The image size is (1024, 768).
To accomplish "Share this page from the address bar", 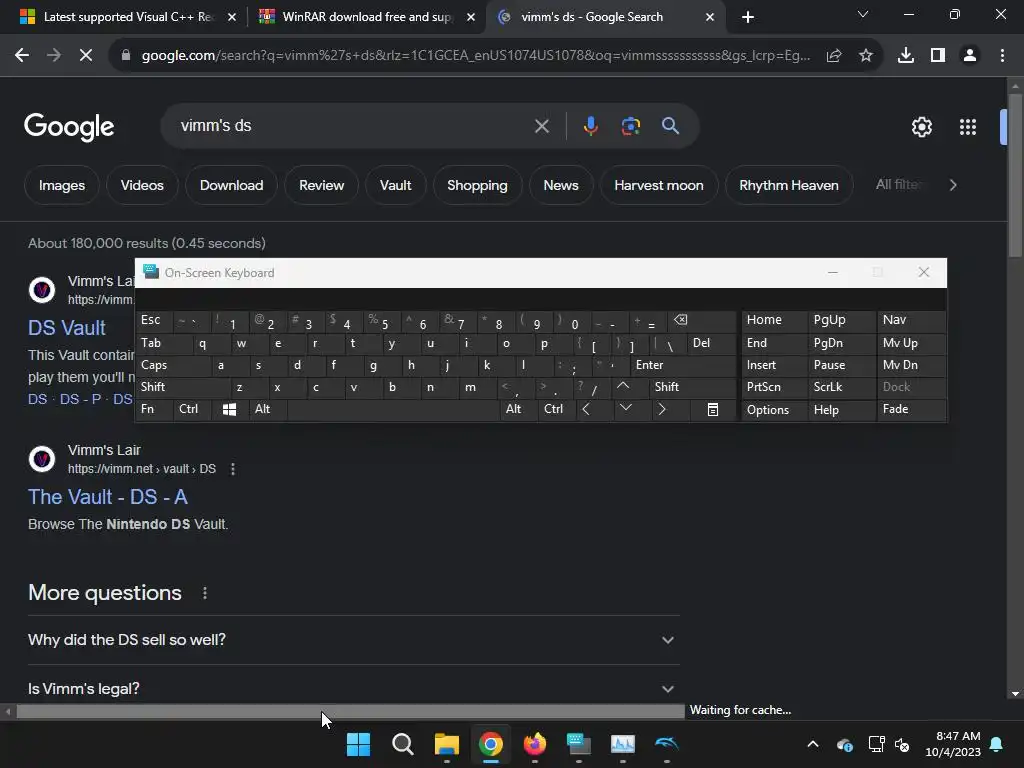I will click(834, 56).
